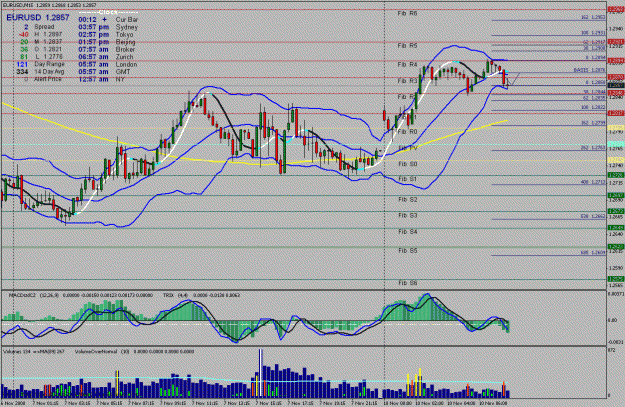Click the Tokyo clock row label

(124, 35)
